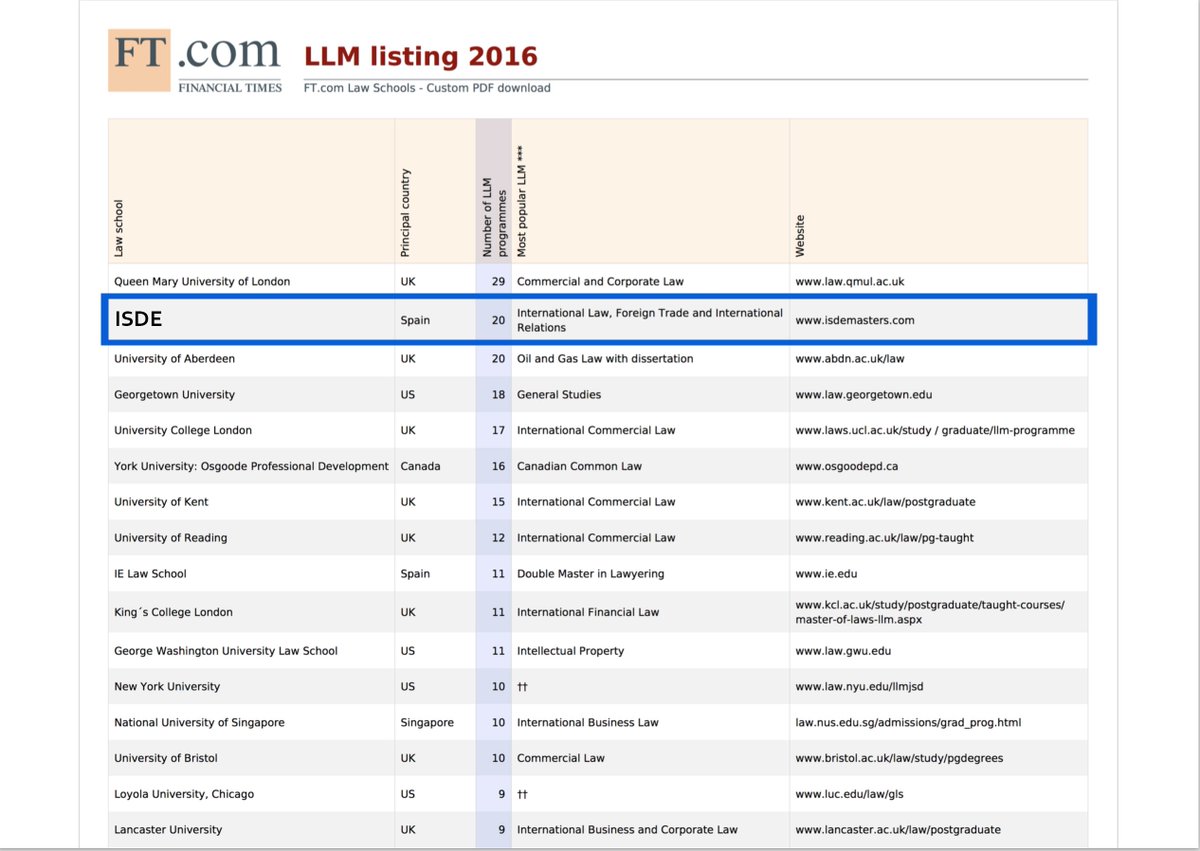Click the 29 programmes value for Queen Mary
Image resolution: width=1200 pixels, height=851 pixels.
498,282
